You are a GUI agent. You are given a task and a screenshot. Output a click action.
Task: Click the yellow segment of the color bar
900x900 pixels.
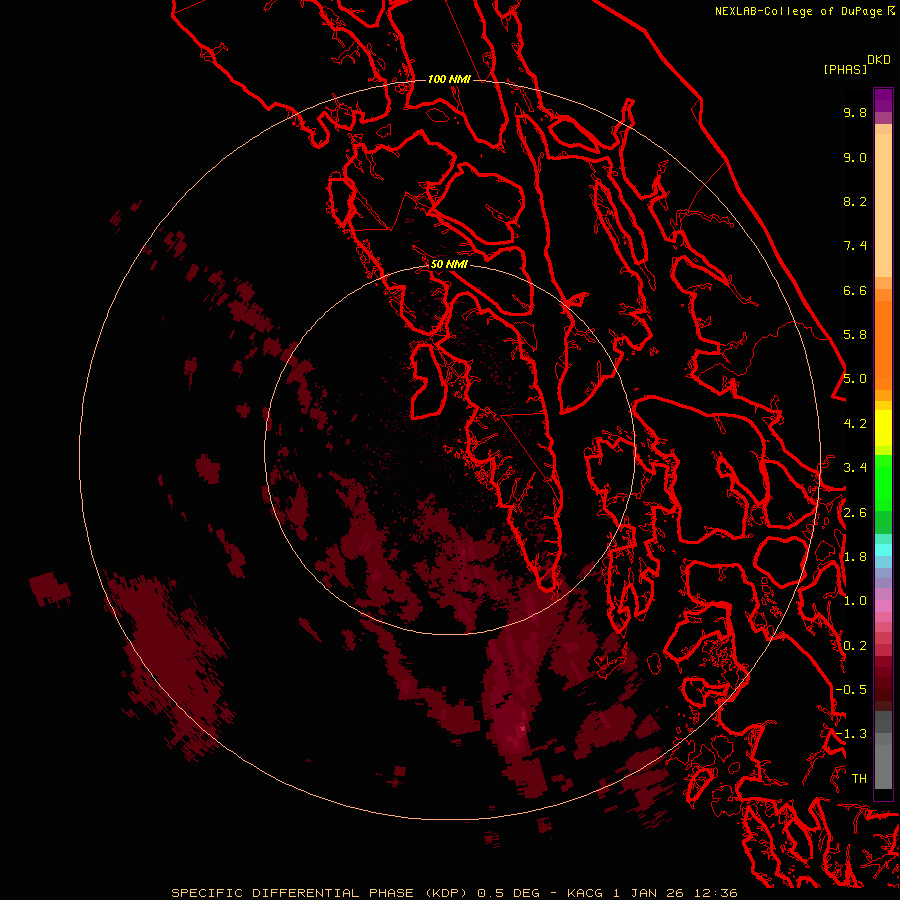click(x=883, y=427)
